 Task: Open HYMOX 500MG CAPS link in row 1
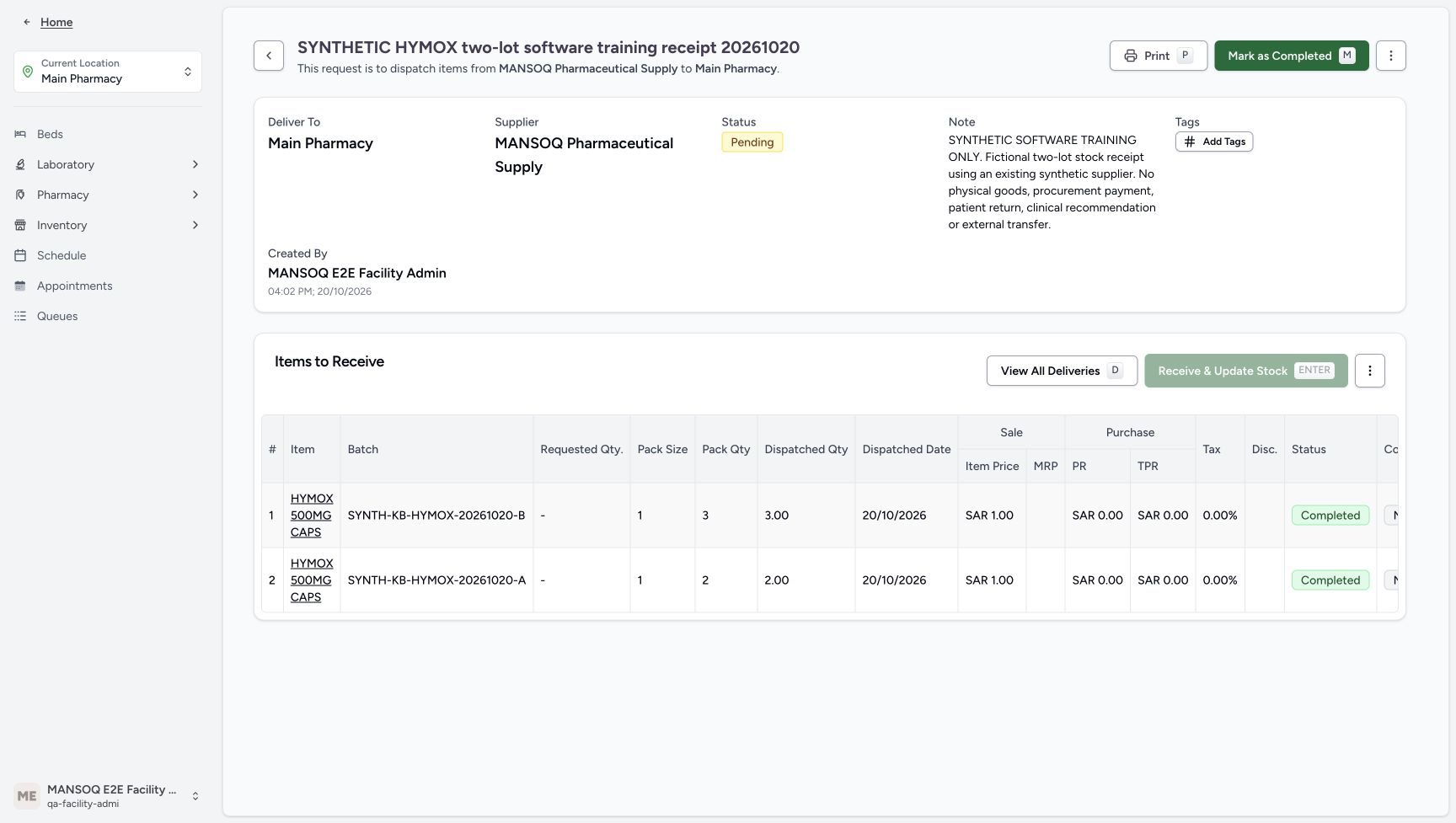[x=312, y=516]
